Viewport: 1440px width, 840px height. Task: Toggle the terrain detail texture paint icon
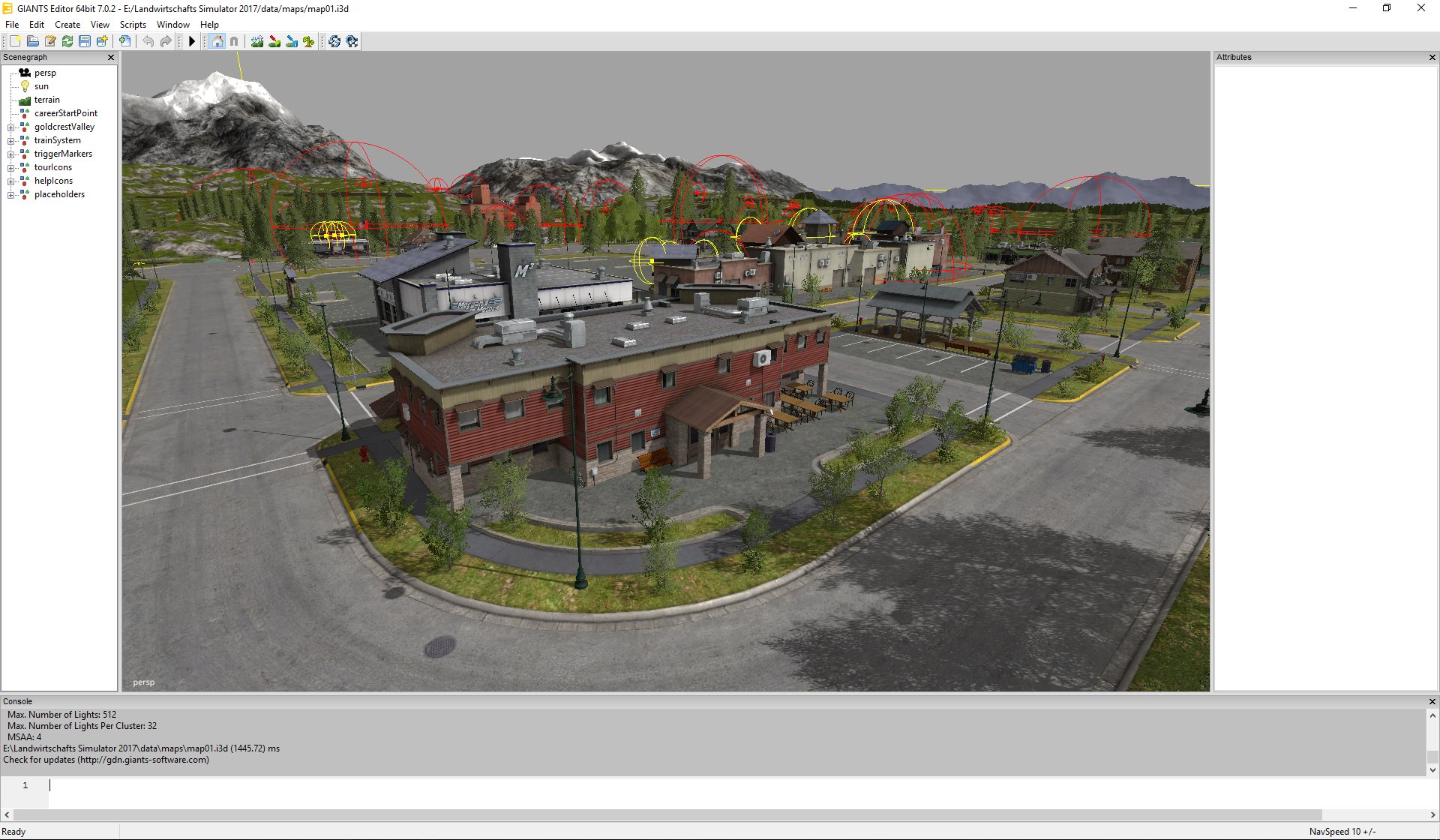[274, 41]
